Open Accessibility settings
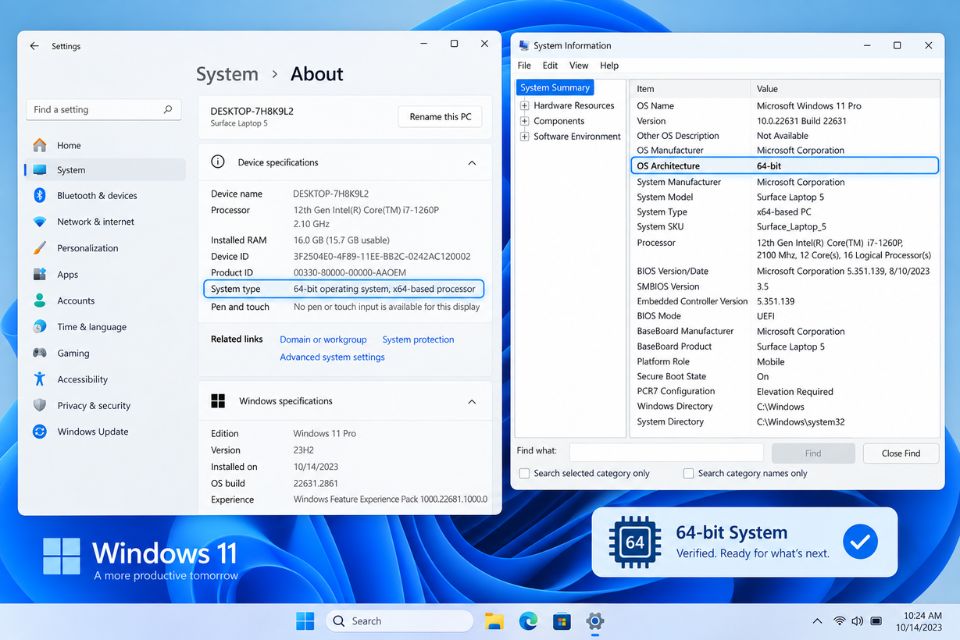 click(82, 380)
